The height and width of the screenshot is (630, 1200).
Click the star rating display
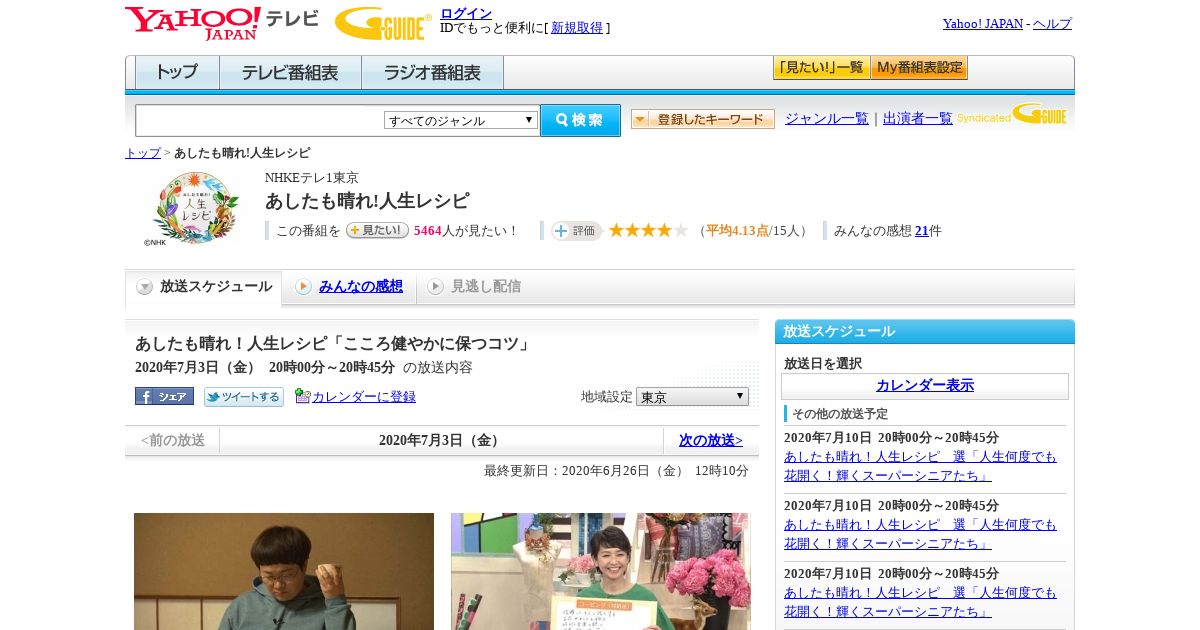point(648,230)
